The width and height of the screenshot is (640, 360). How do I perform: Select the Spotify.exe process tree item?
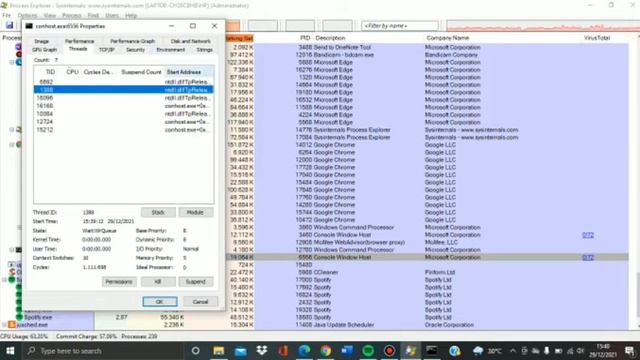38,317
